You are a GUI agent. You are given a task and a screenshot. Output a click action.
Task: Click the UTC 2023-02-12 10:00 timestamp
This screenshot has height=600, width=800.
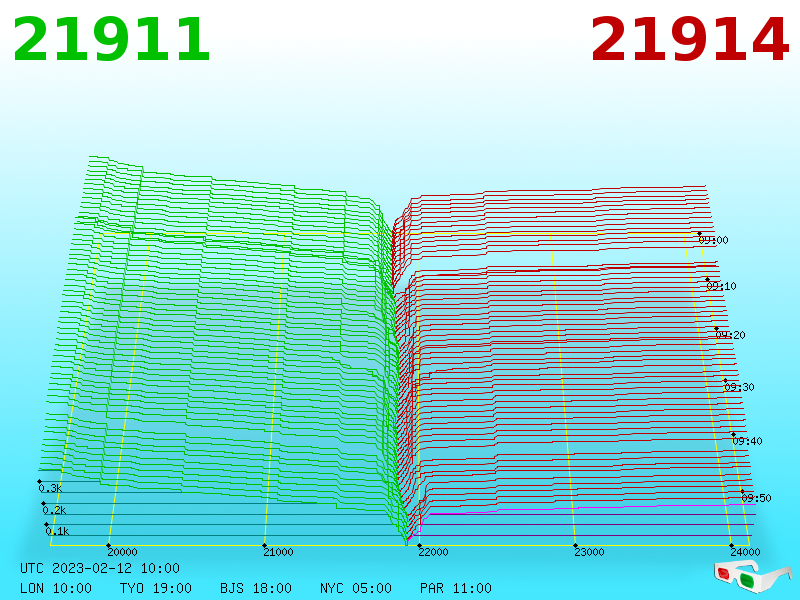(x=100, y=568)
